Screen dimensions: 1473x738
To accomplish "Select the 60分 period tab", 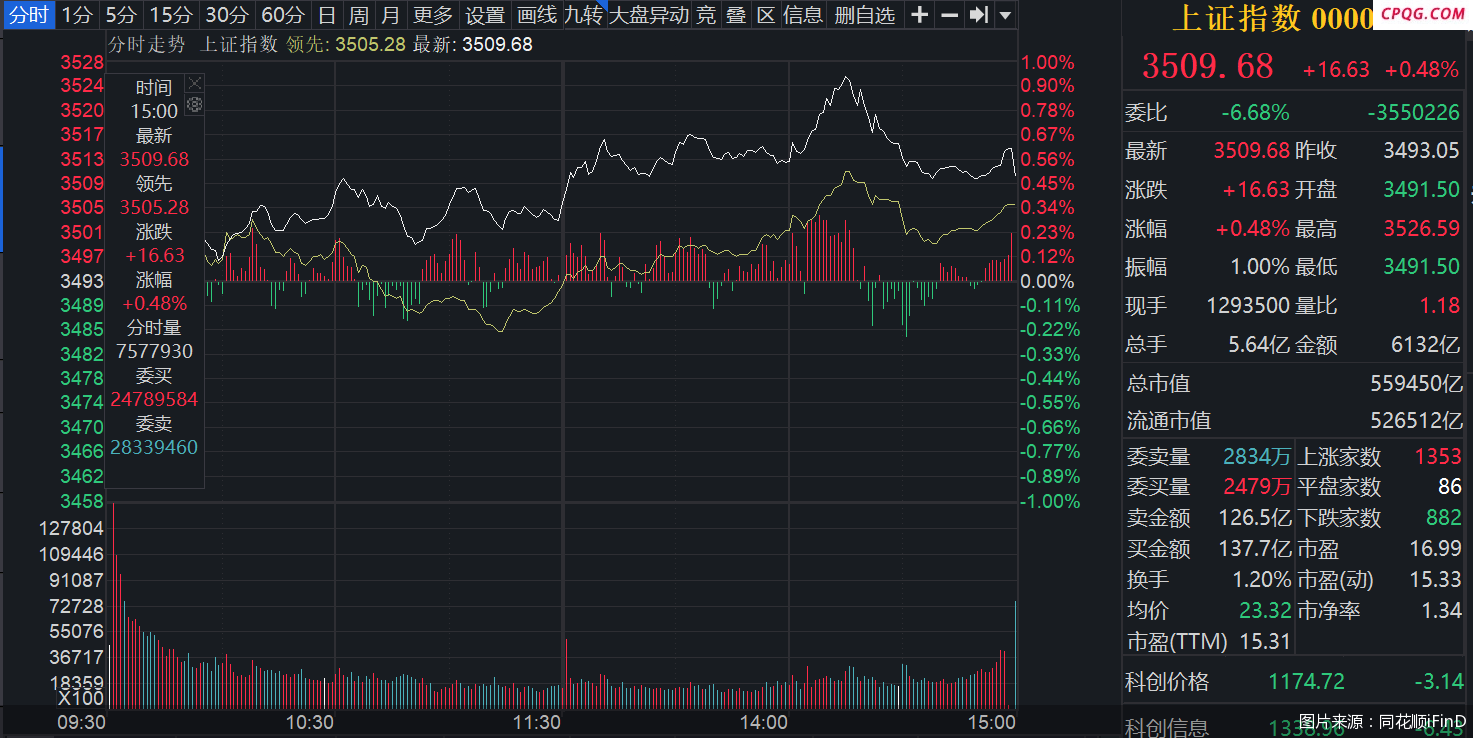I will (x=283, y=15).
